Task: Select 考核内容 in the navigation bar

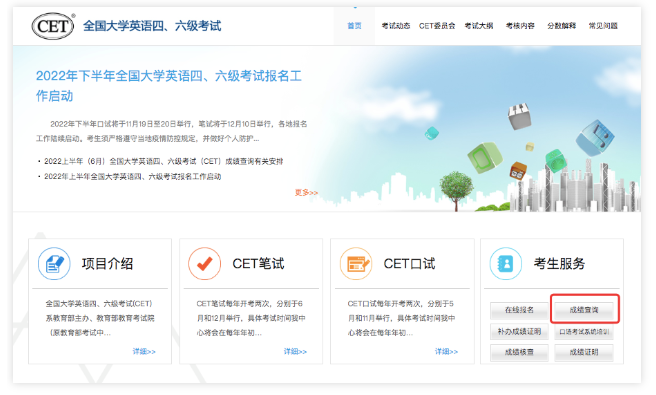Action: click(520, 26)
